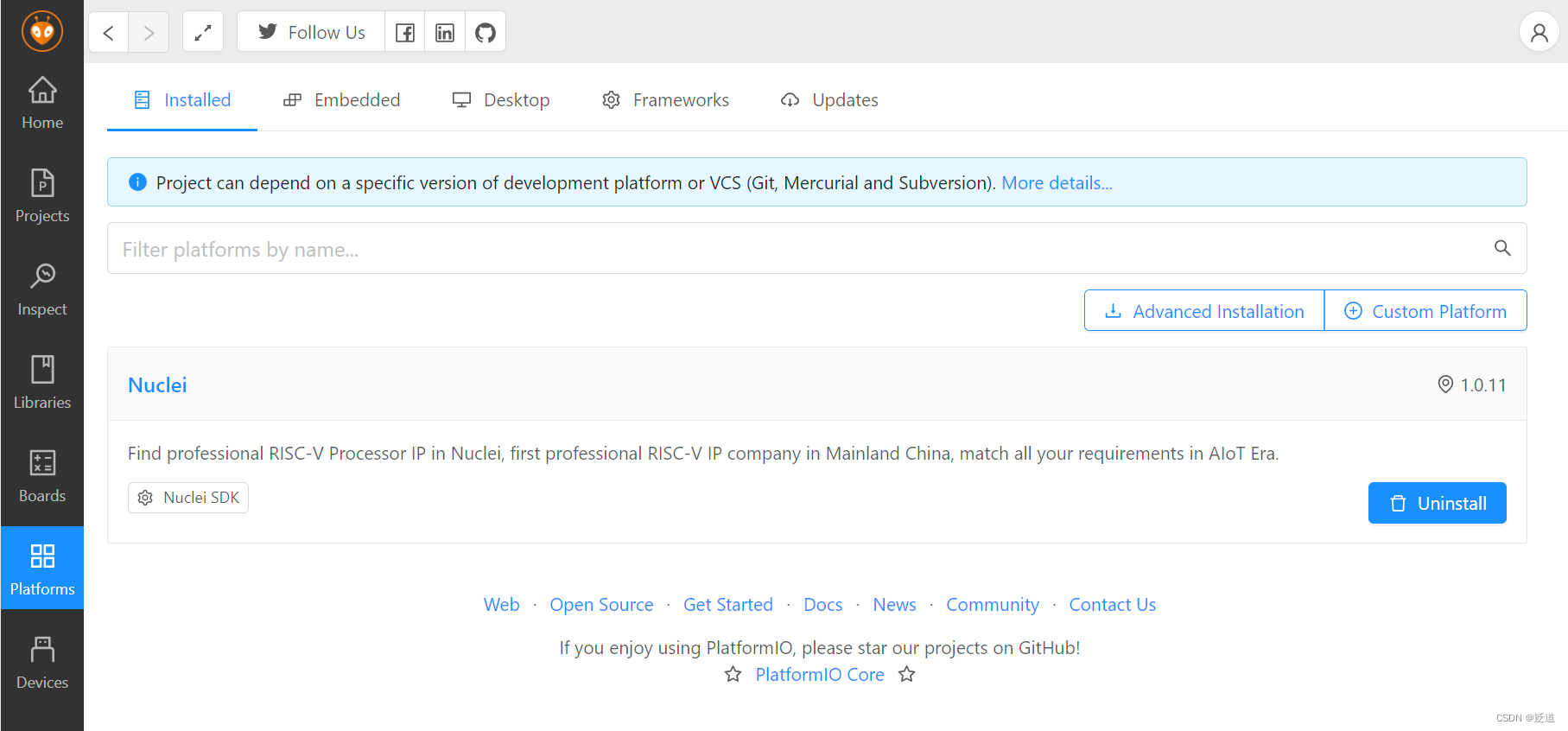Click the Twitter Follow Us button
The image size is (1568, 731).
click(x=311, y=33)
